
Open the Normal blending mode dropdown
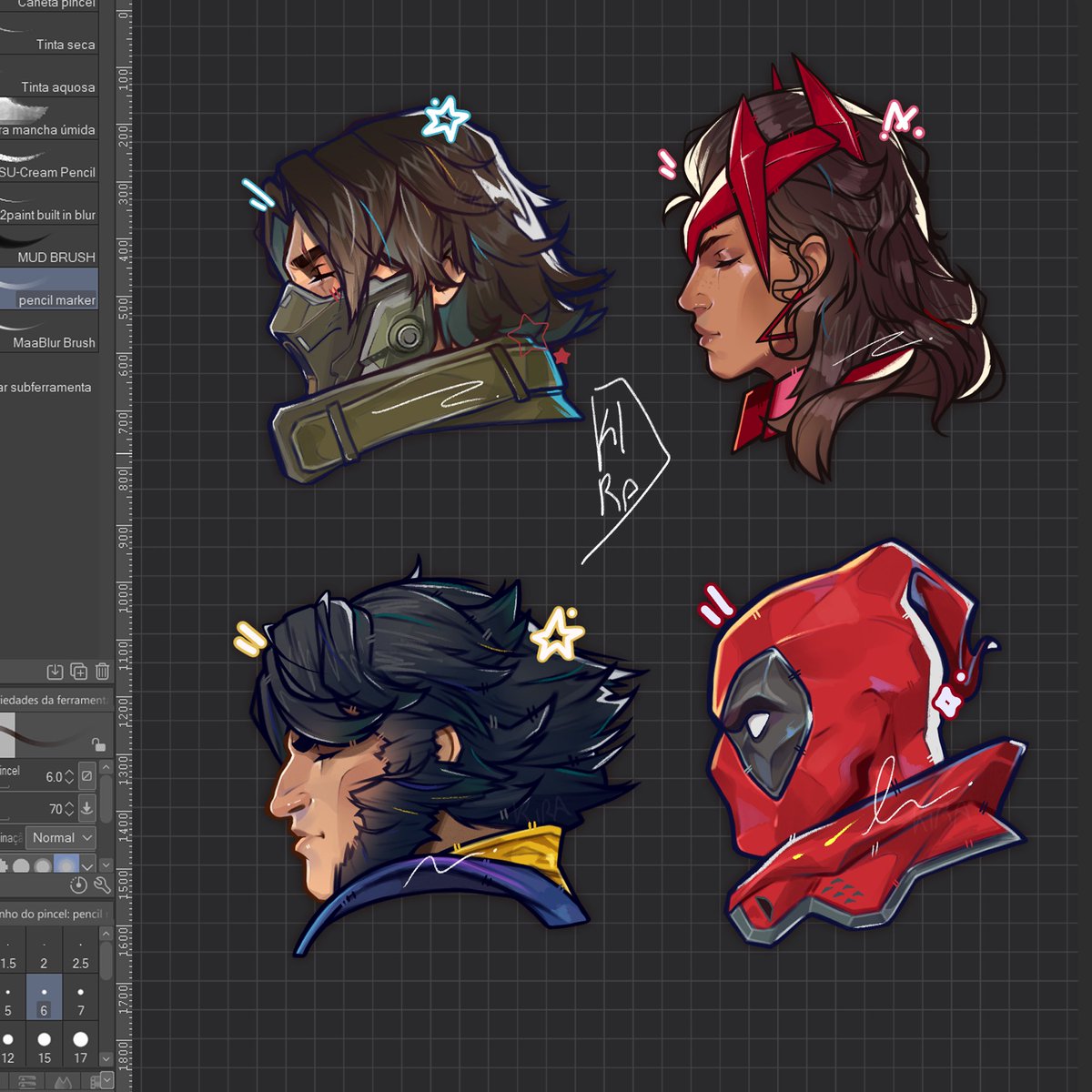pyautogui.click(x=61, y=837)
